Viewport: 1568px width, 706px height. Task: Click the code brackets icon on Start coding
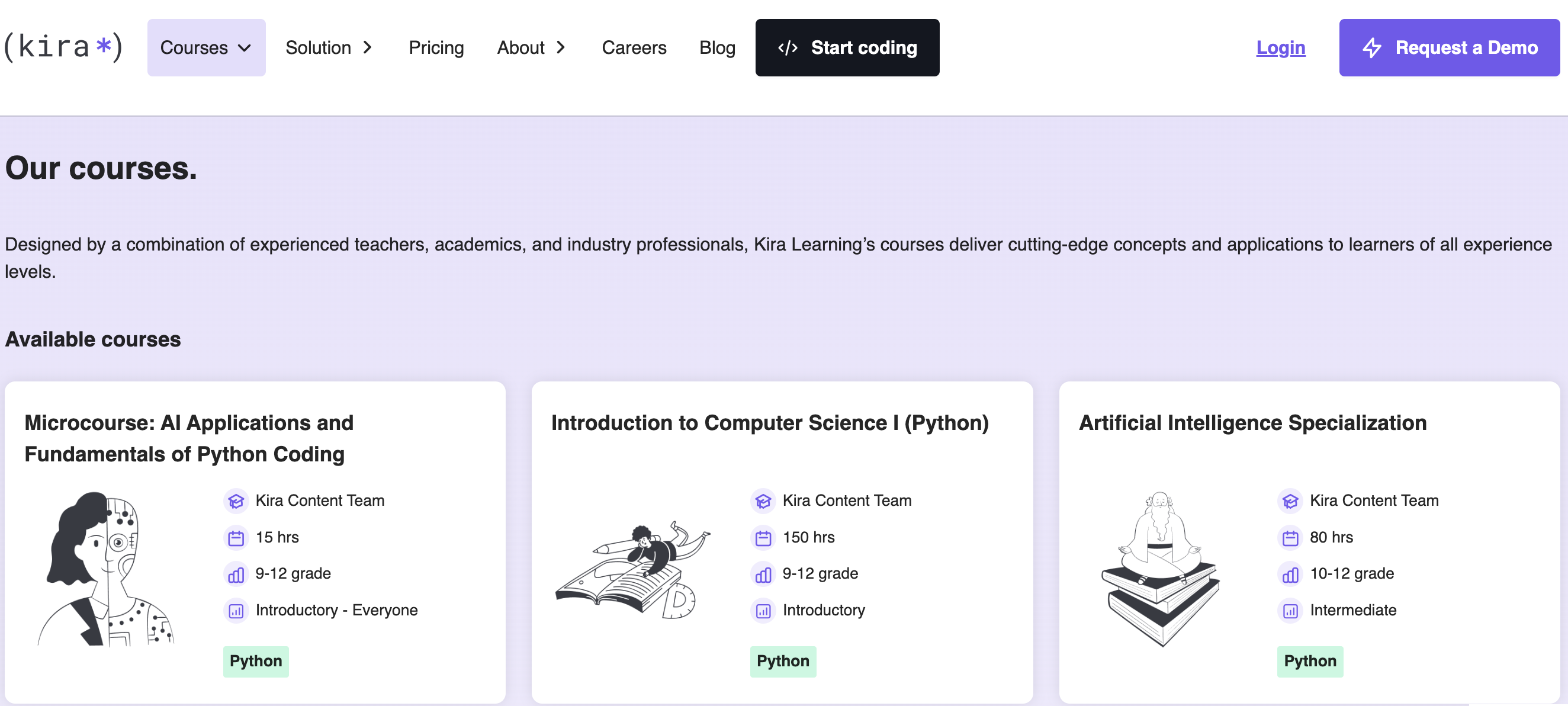click(788, 47)
